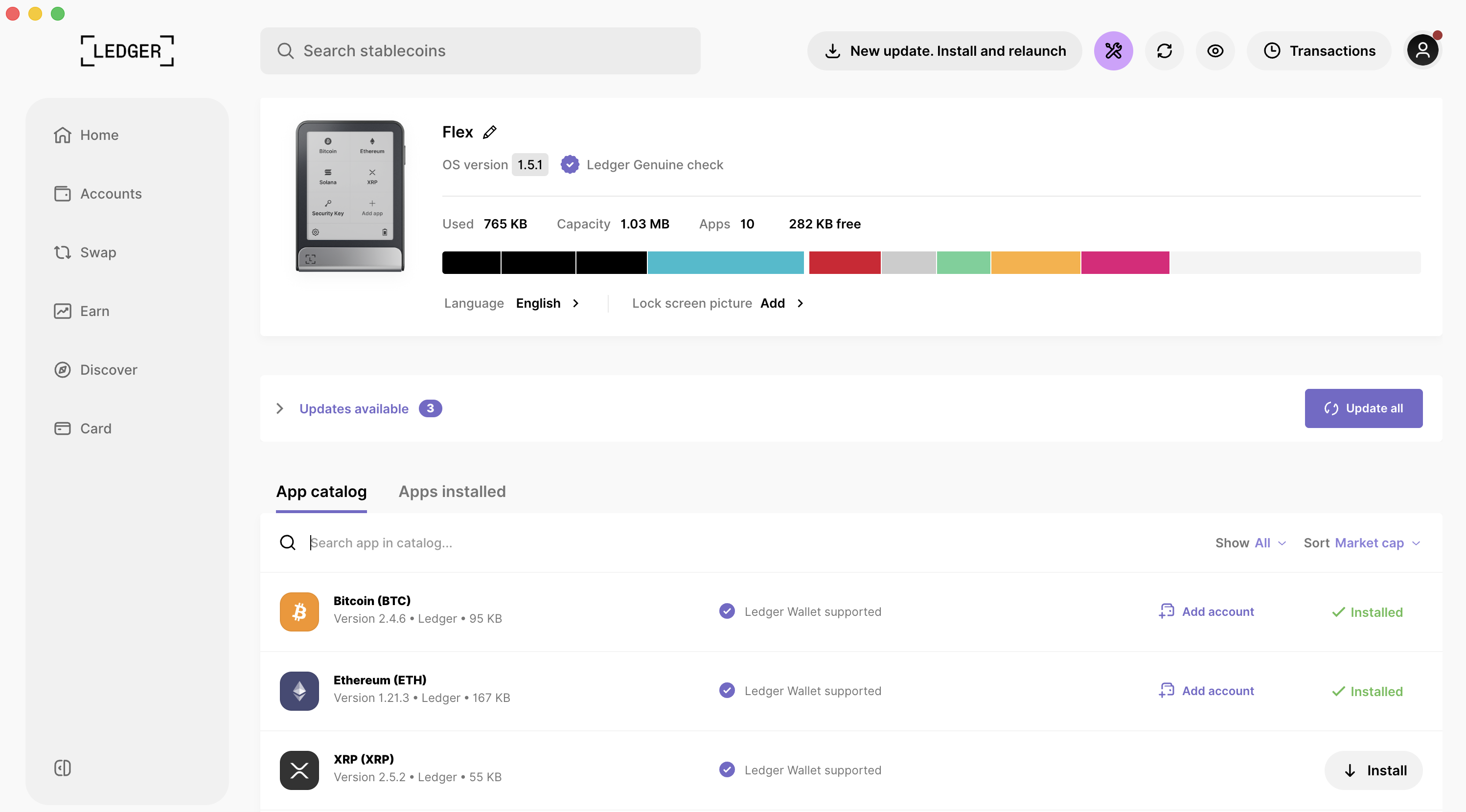Click the gray segment of storage bar
This screenshot has height=812, width=1466.
[x=908, y=262]
